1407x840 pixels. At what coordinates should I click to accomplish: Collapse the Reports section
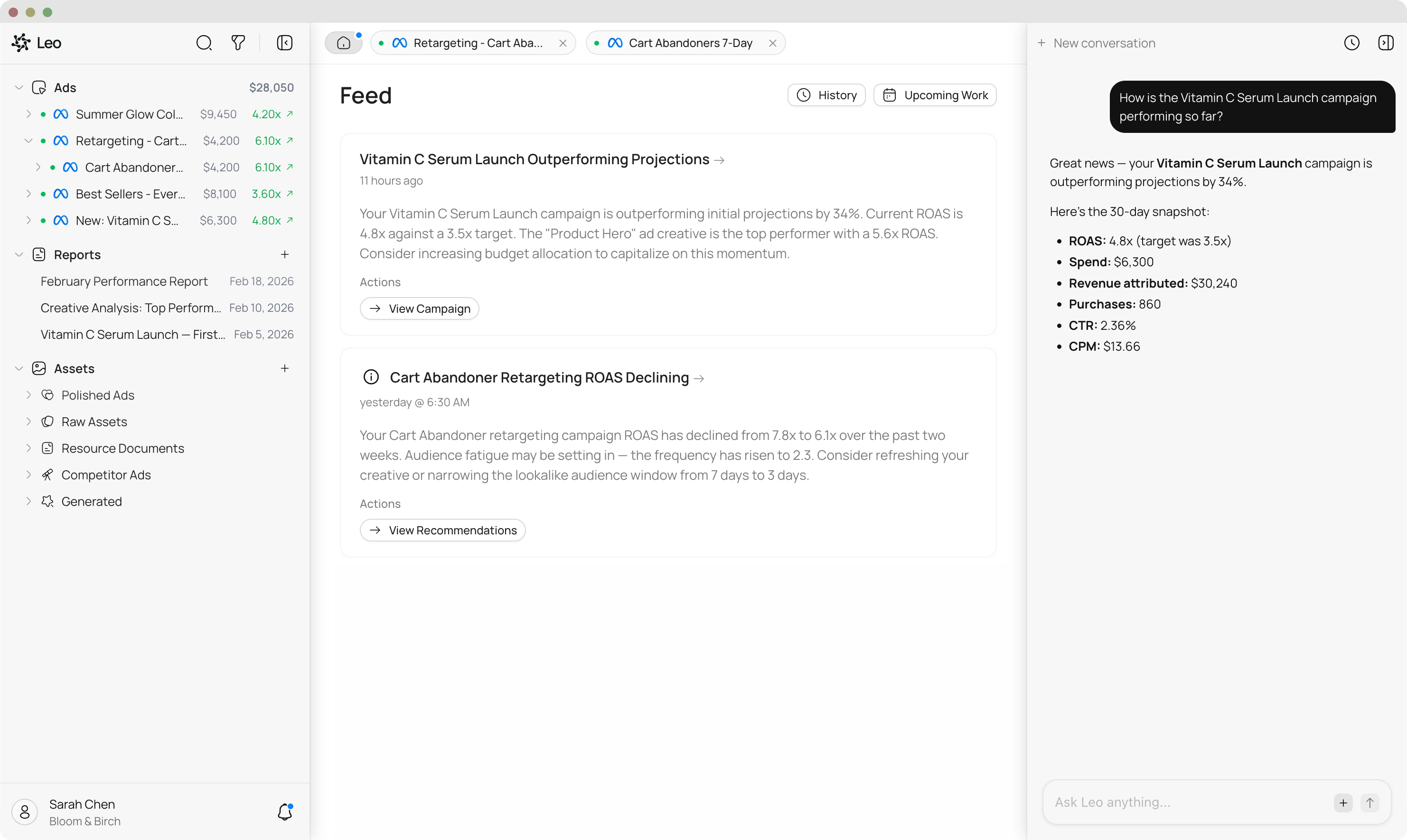tap(19, 254)
